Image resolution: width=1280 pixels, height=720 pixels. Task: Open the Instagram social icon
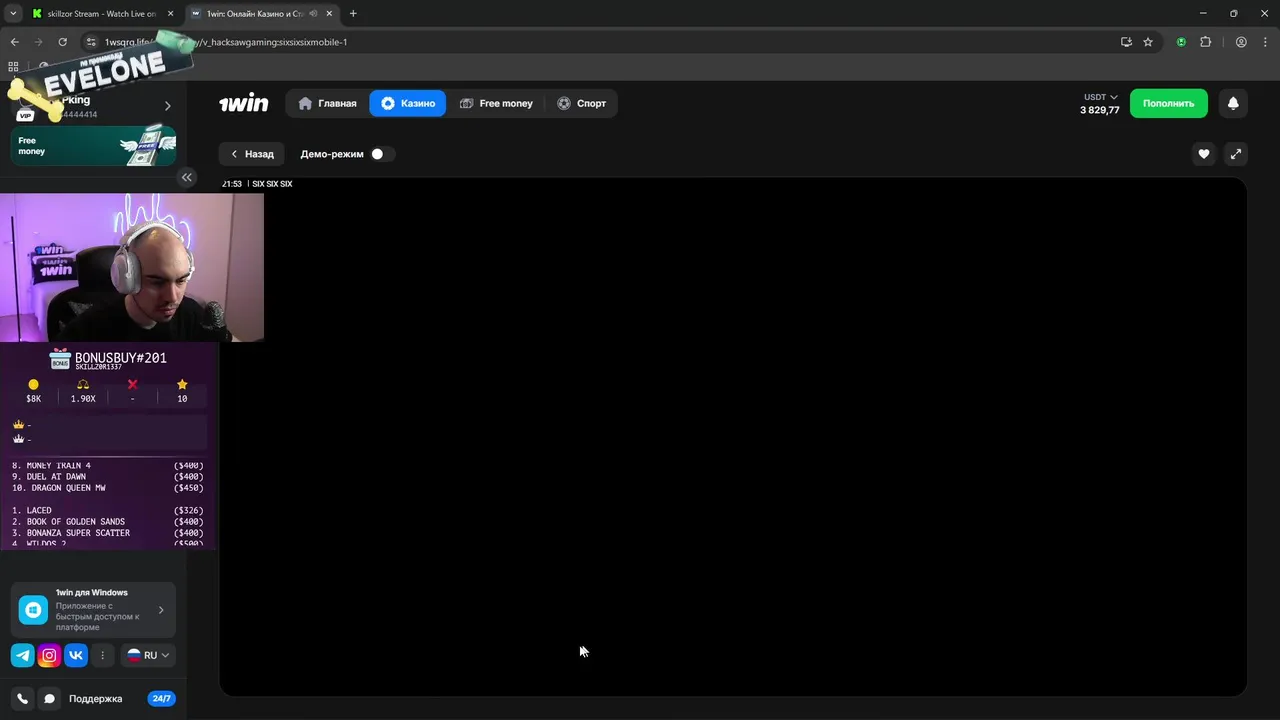point(49,656)
